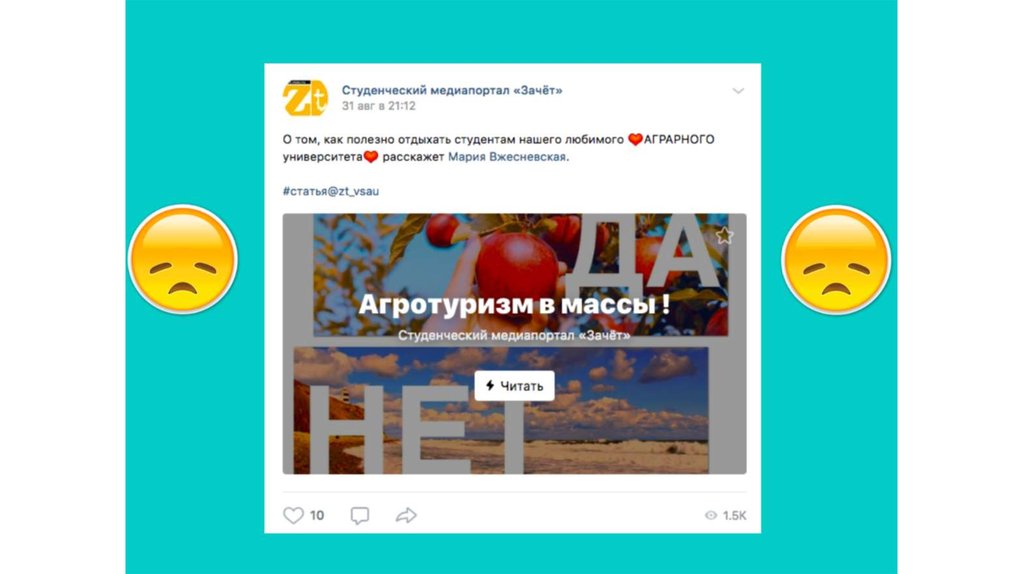Click the eye views icon

[711, 515]
